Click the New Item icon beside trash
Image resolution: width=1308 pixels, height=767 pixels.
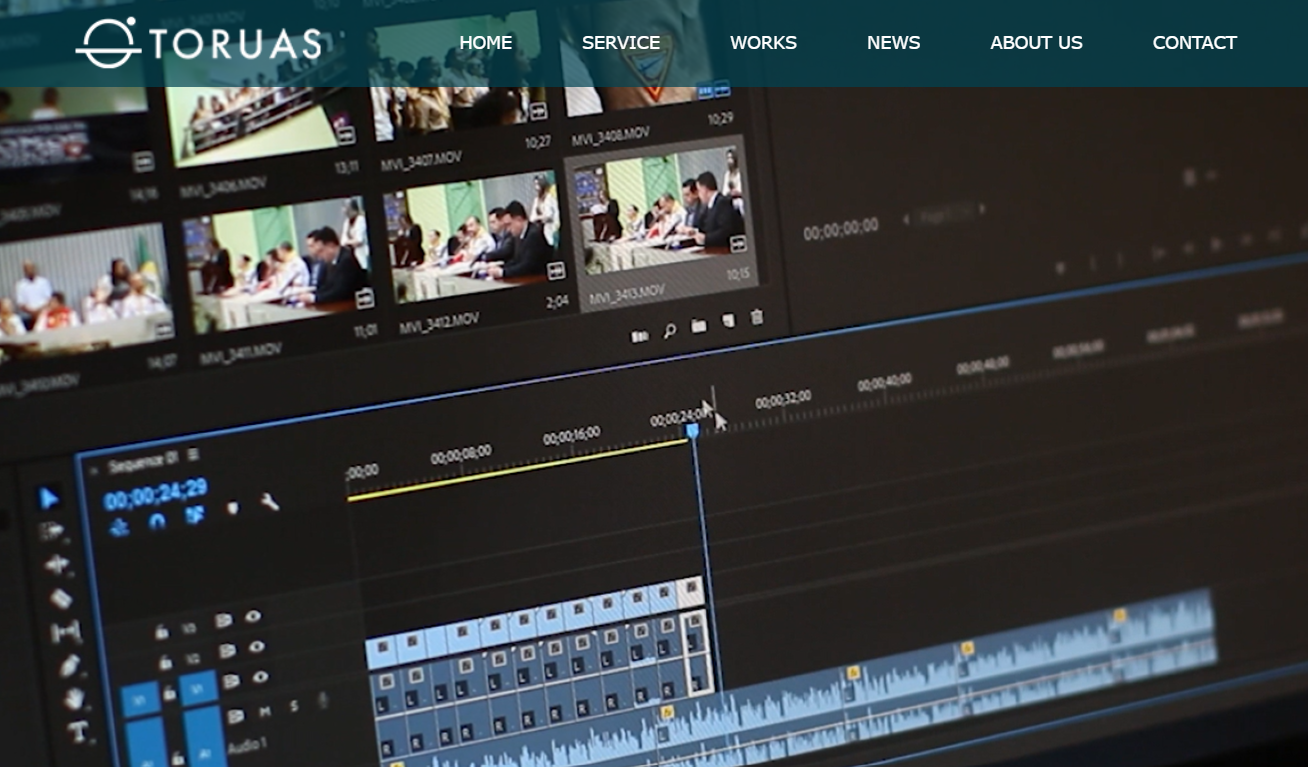pos(729,321)
